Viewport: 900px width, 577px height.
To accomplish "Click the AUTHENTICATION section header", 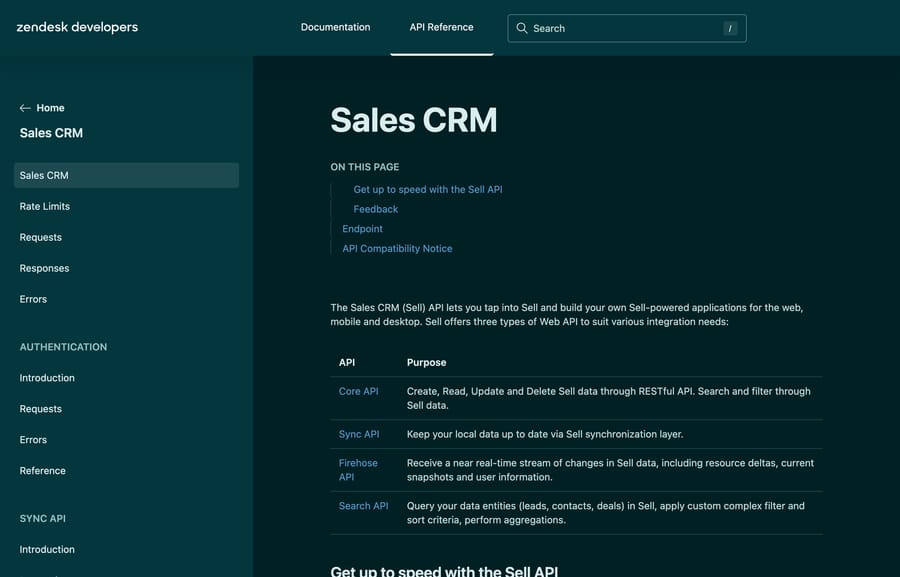I will coord(63,347).
